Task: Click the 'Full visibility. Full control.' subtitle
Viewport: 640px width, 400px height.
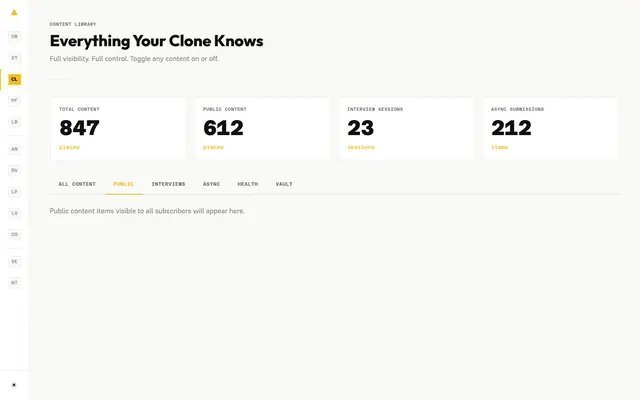Action: [x=134, y=59]
